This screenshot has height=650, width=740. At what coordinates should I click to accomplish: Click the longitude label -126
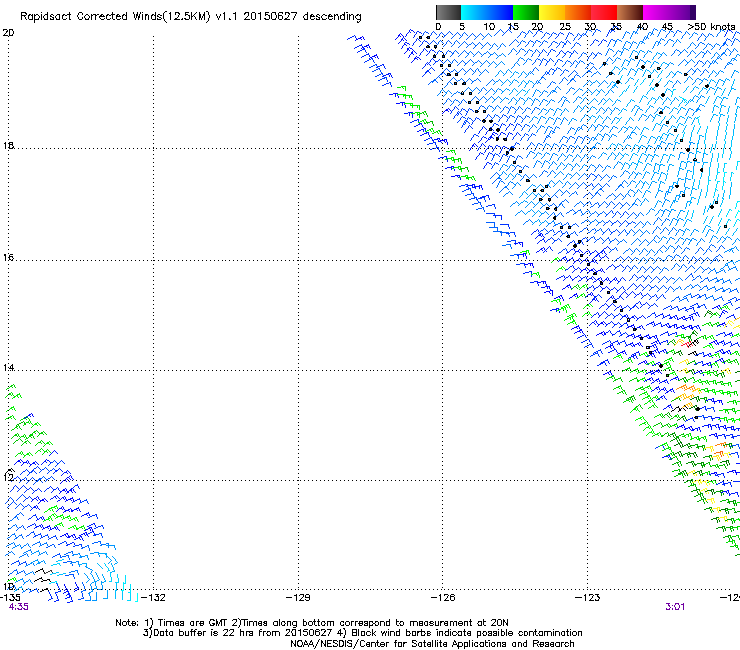point(443,598)
